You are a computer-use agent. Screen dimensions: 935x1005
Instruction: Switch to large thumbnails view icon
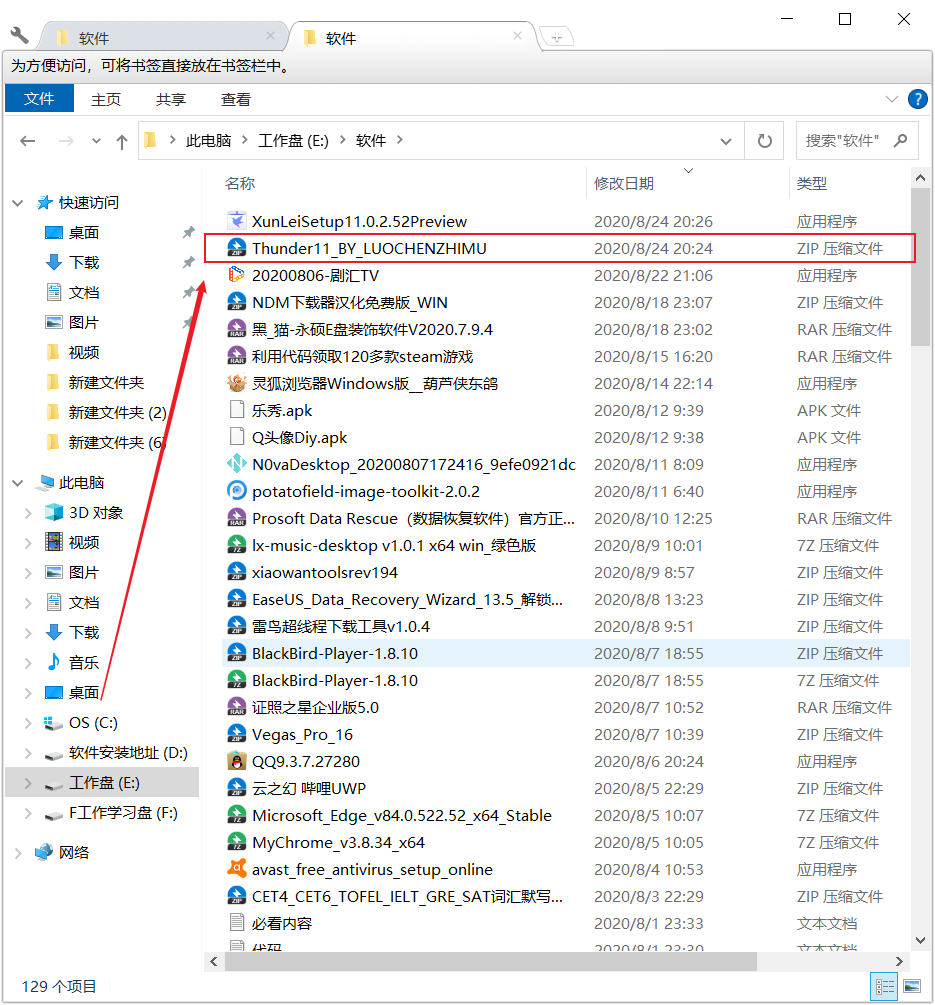pyautogui.click(x=912, y=986)
